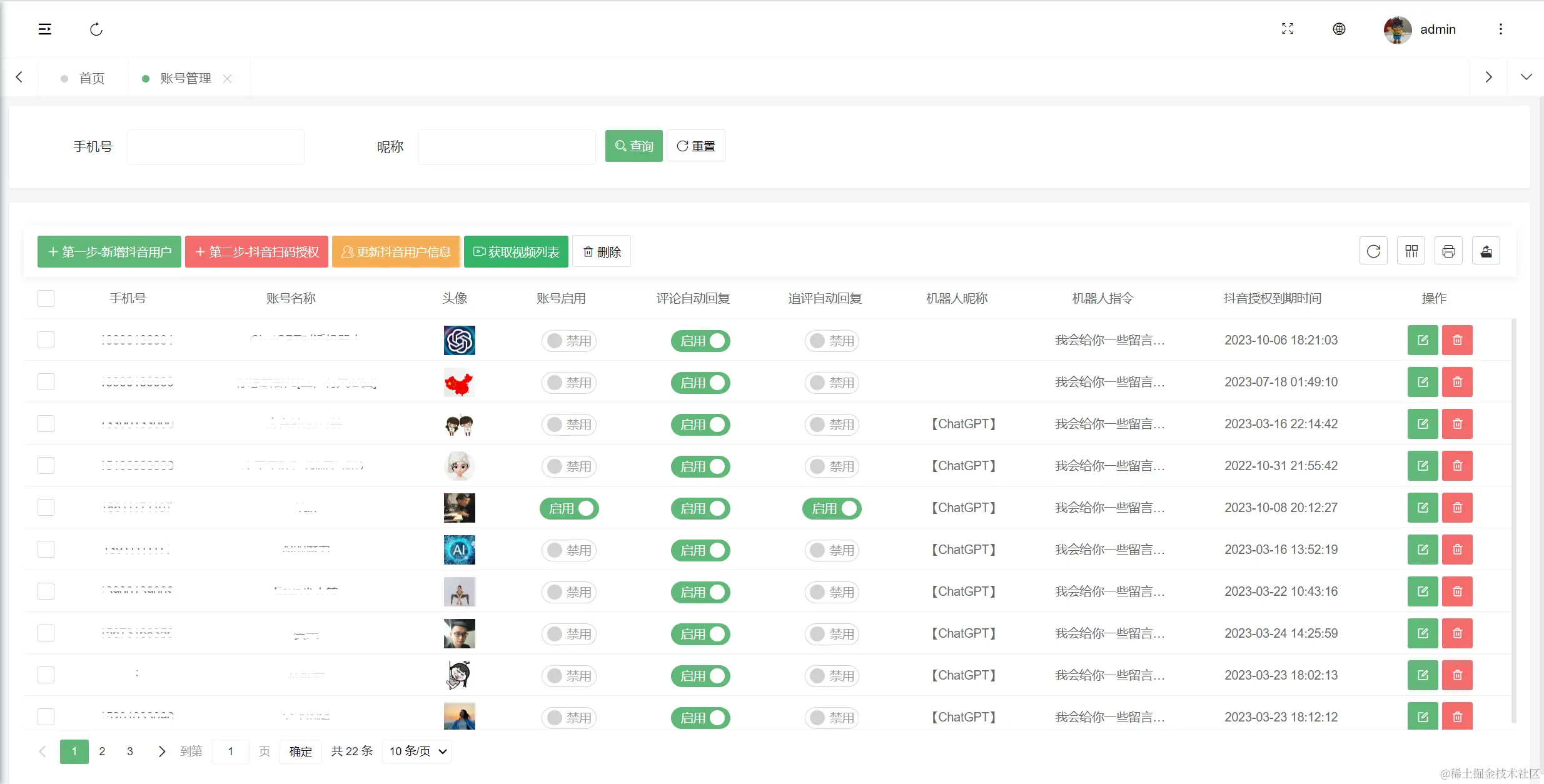Click the page refresh icon in header

pos(96,29)
